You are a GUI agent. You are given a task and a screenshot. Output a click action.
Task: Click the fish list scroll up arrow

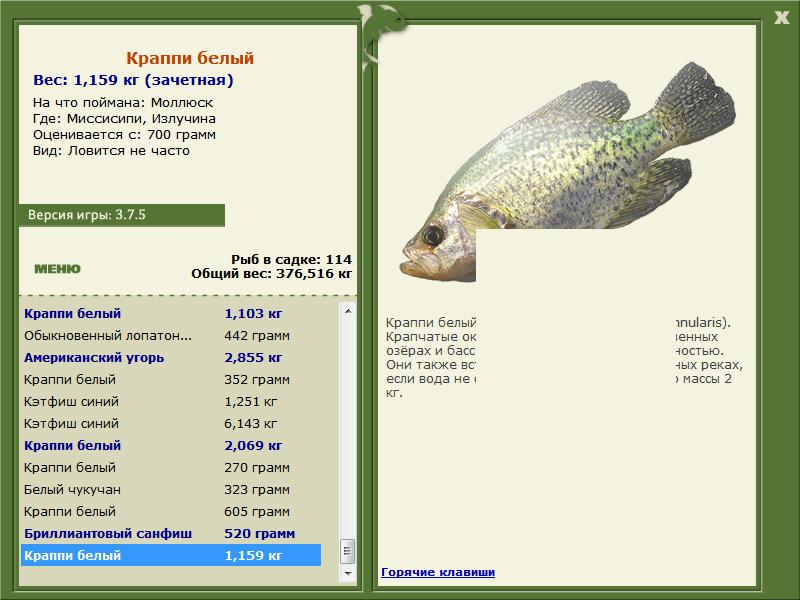[348, 311]
